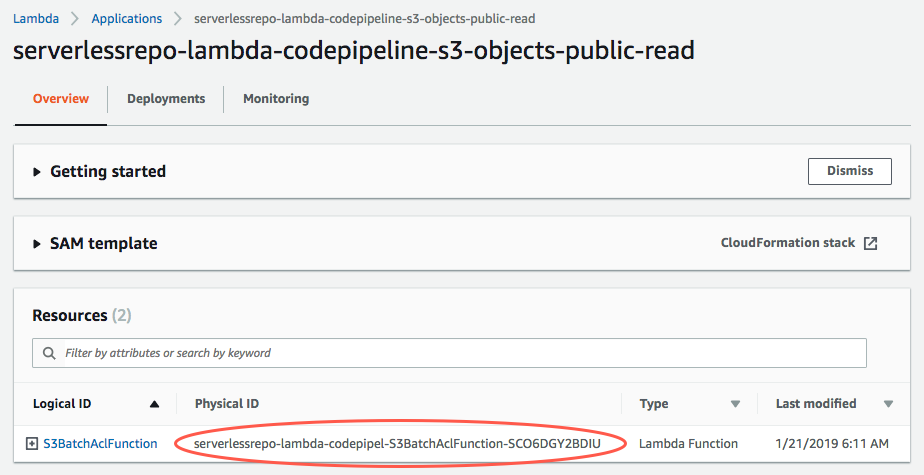Click the CloudFormation external link icon
924x475 pixels.
click(x=870, y=243)
